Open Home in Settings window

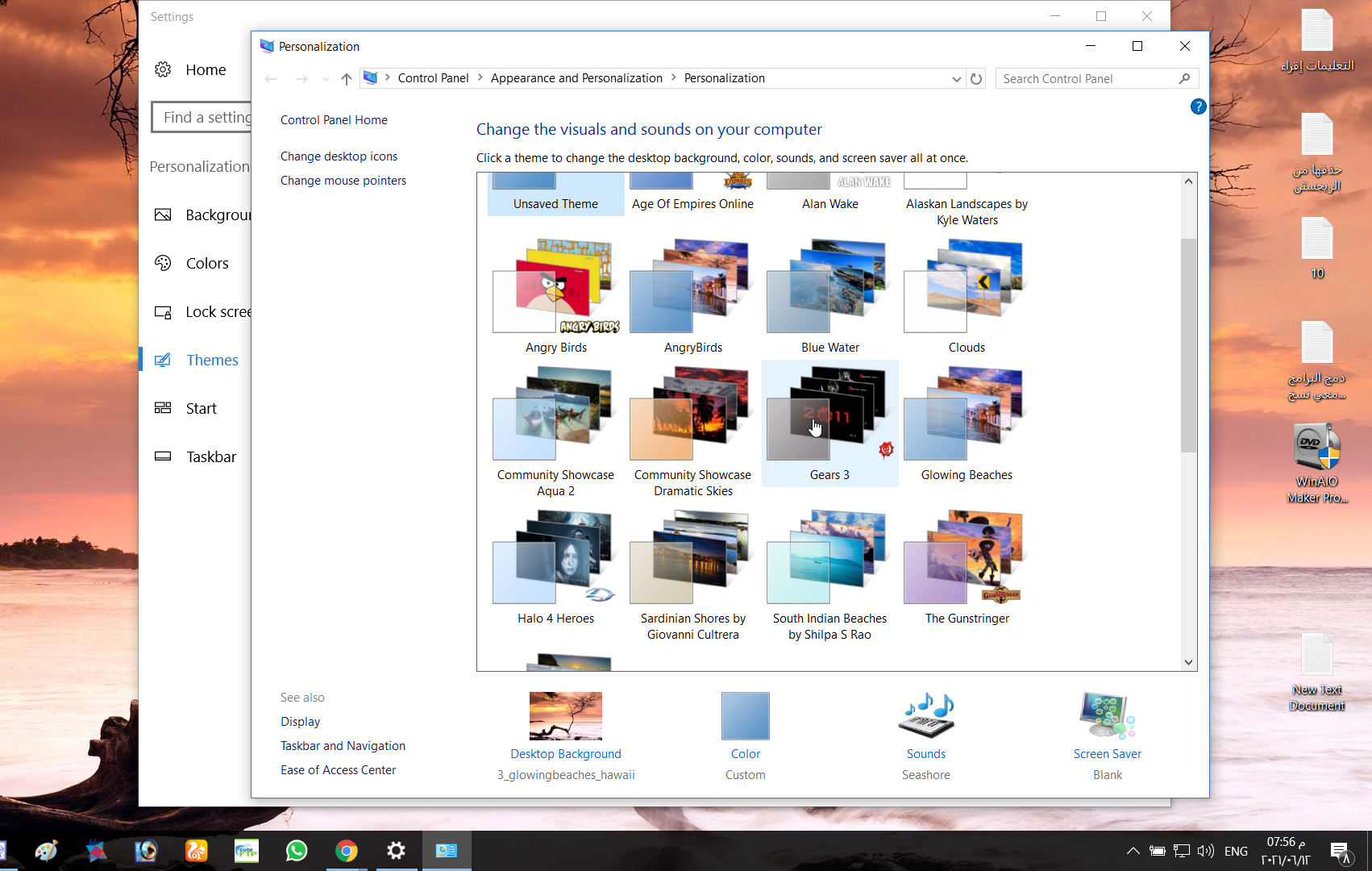click(x=195, y=70)
